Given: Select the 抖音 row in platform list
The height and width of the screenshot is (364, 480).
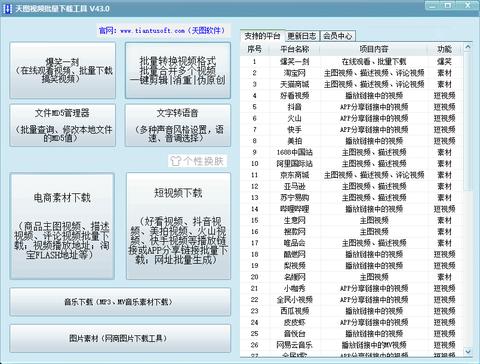Looking at the screenshot, I should [x=352, y=107].
